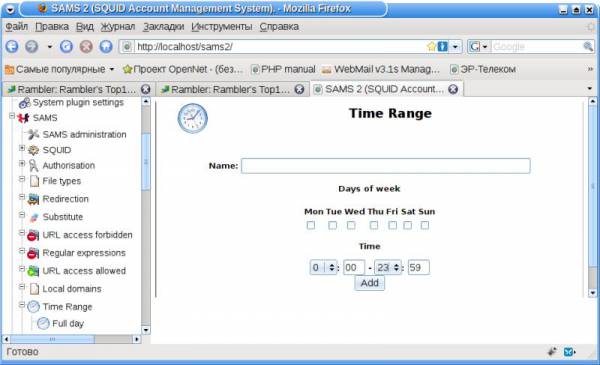Go back with the Back arrow
Image resolution: width=600 pixels, height=365 pixels.
pyautogui.click(x=12, y=47)
